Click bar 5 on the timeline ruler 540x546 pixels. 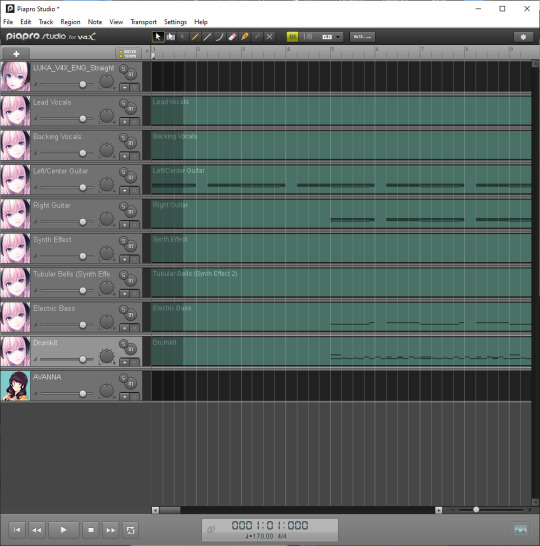coord(332,49)
